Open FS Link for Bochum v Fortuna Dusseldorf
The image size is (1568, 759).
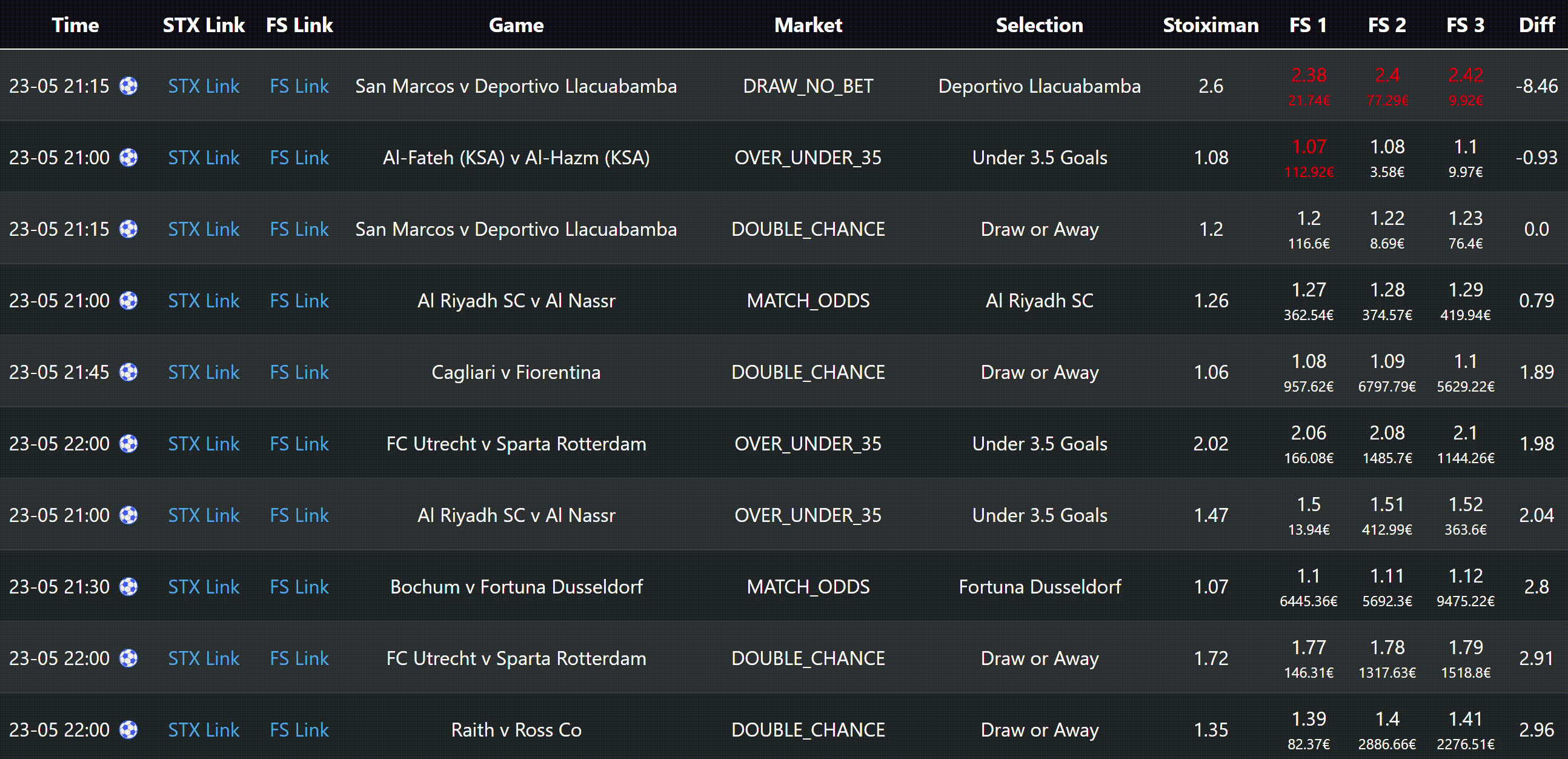(299, 587)
